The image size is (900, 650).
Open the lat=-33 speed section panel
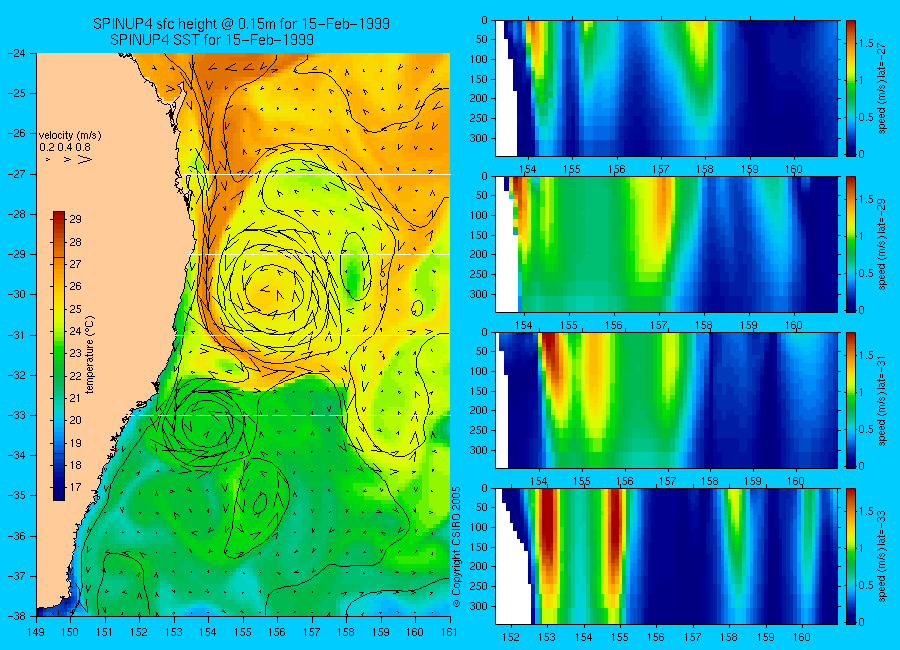(x=666, y=556)
